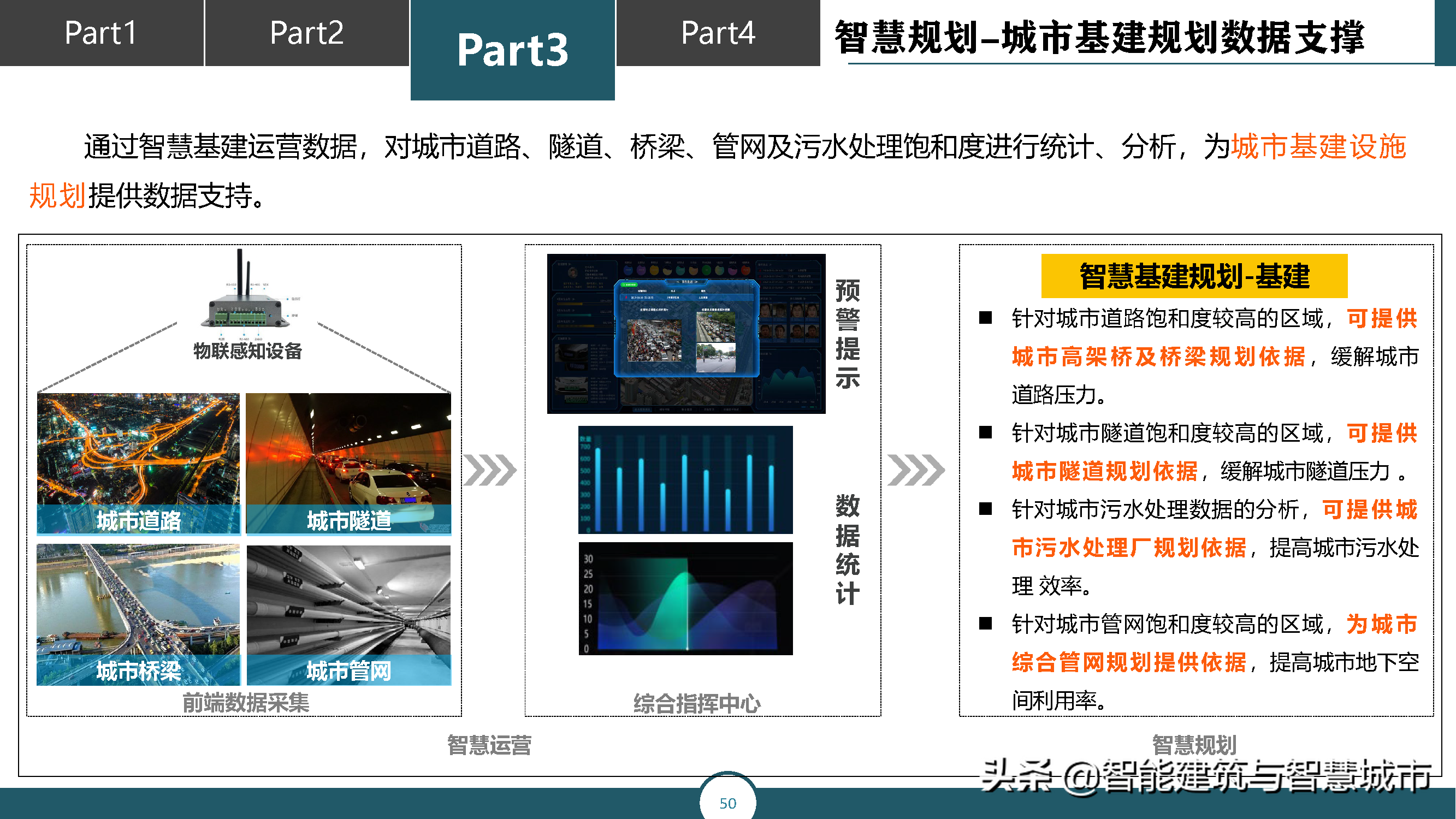Viewport: 1456px width, 819px height.
Task: Open the 城市桥梁 bridge photo
Action: click(139, 615)
